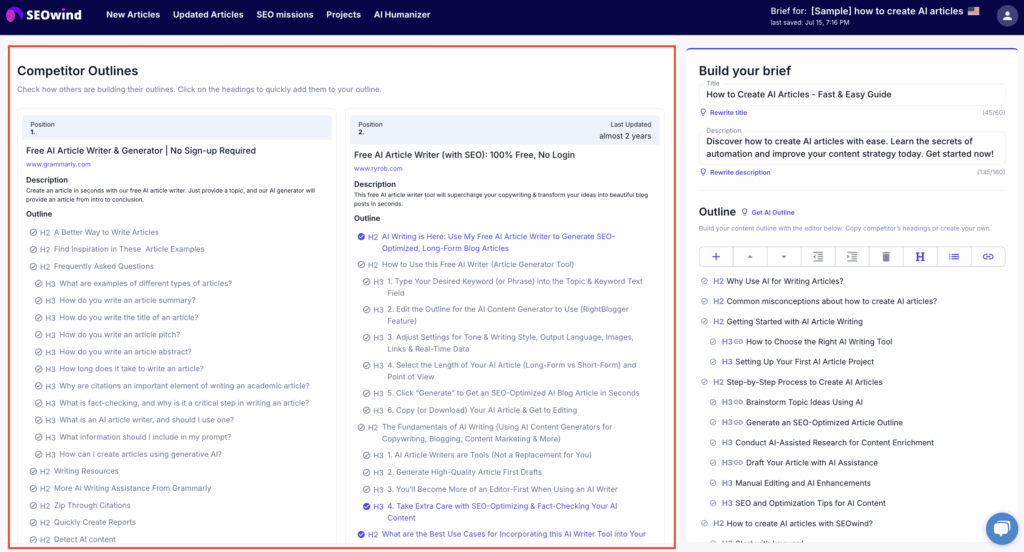
Task: Move outline item up with arrow
Action: click(x=750, y=257)
